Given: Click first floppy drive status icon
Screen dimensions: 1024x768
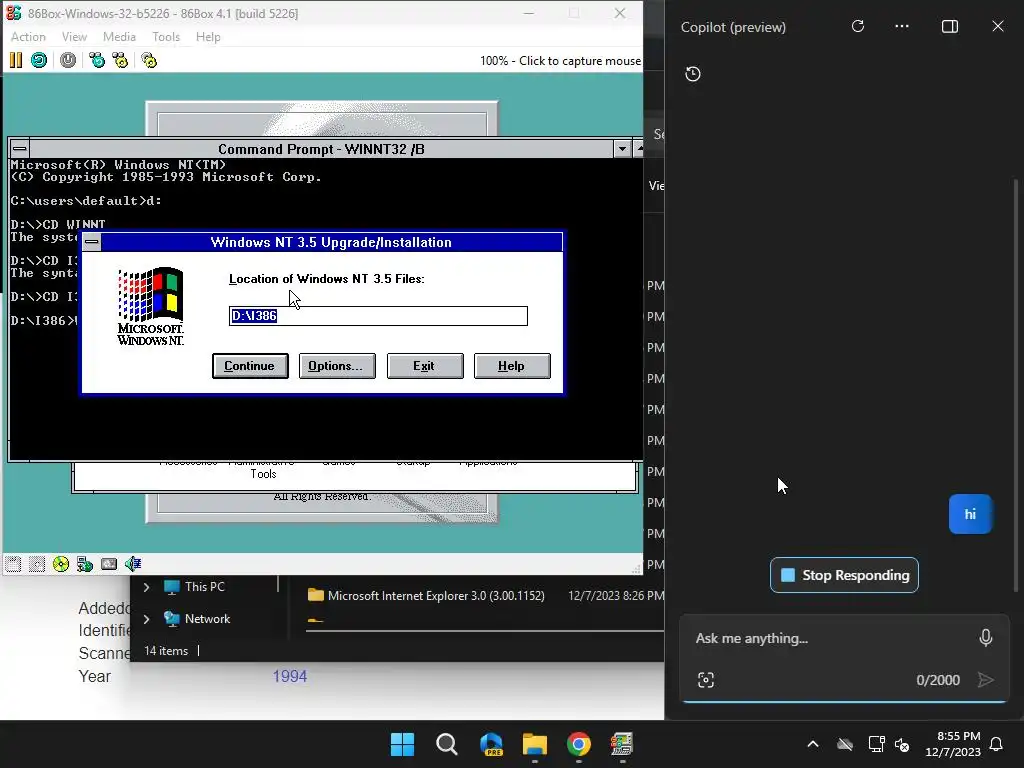Looking at the screenshot, I should 13,564.
